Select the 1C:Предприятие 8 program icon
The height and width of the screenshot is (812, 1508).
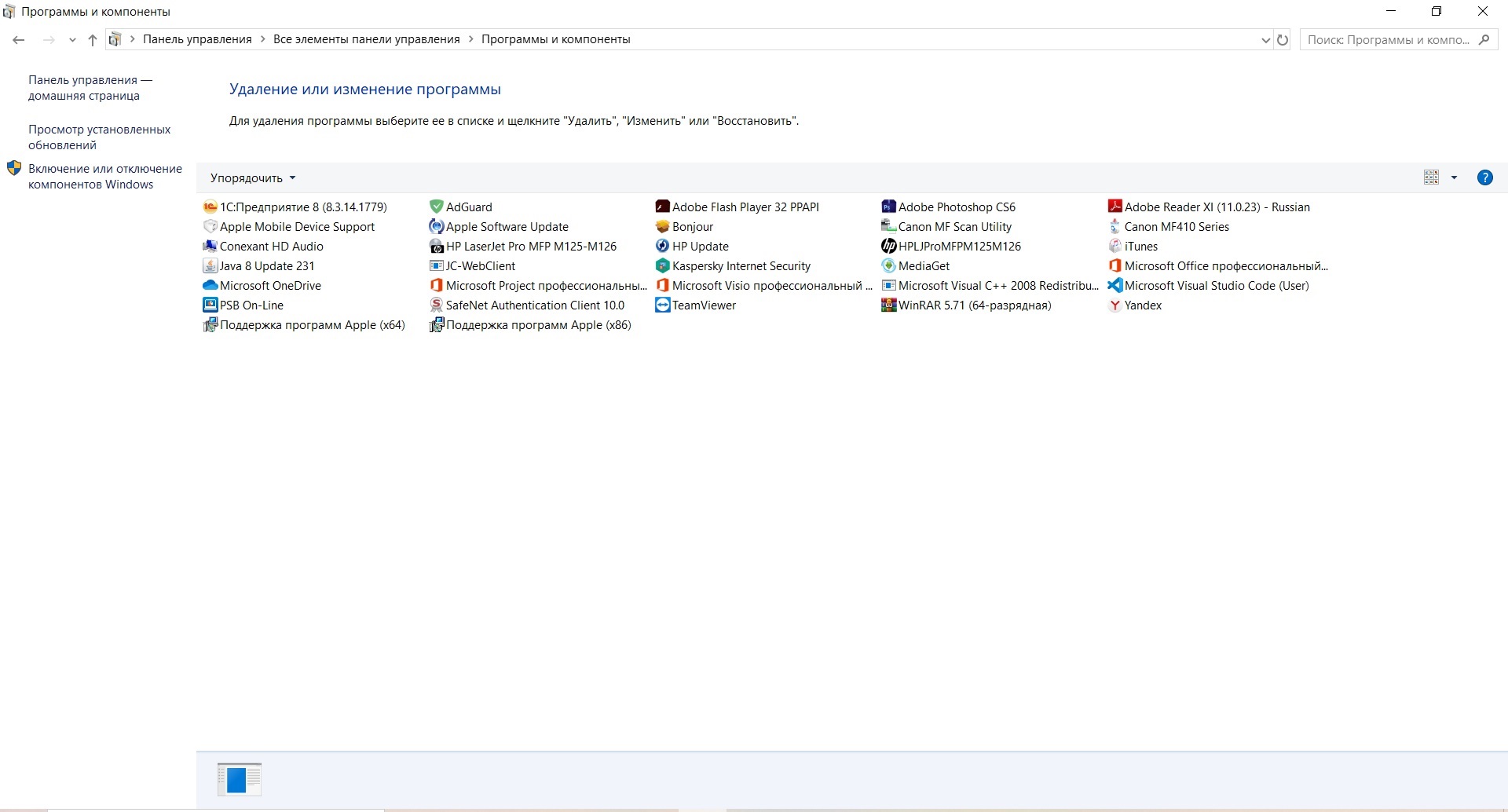pos(210,207)
